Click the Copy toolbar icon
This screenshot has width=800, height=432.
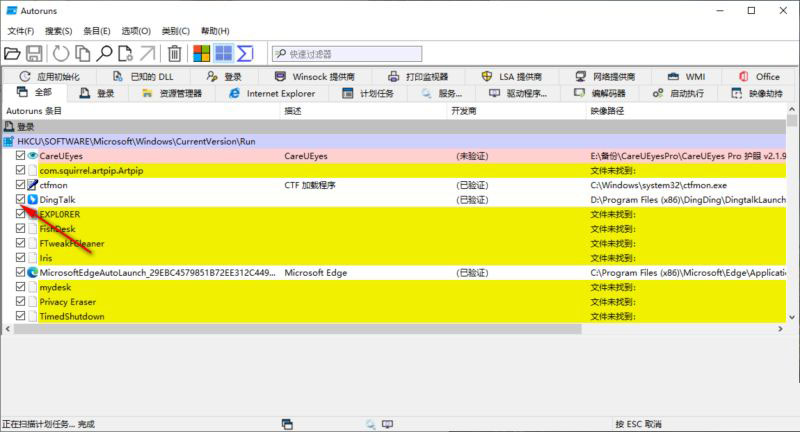pyautogui.click(x=83, y=54)
